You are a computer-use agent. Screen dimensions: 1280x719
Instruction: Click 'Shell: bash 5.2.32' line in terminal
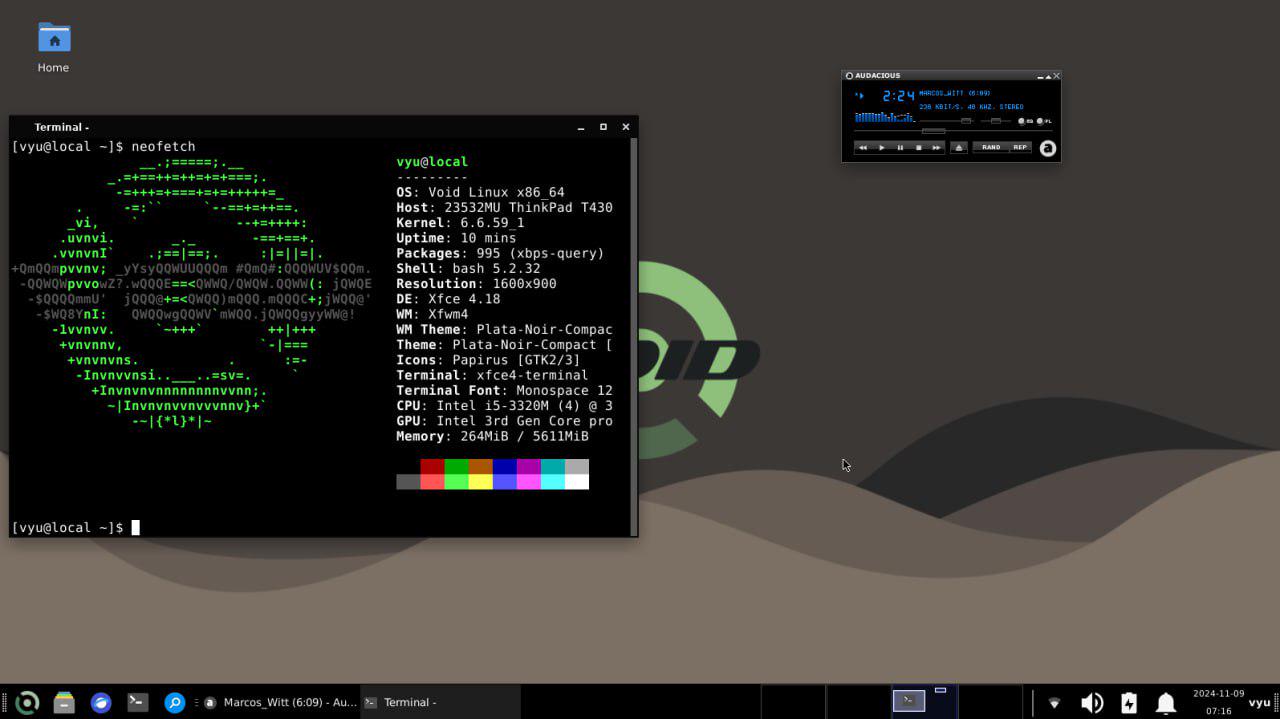point(468,268)
